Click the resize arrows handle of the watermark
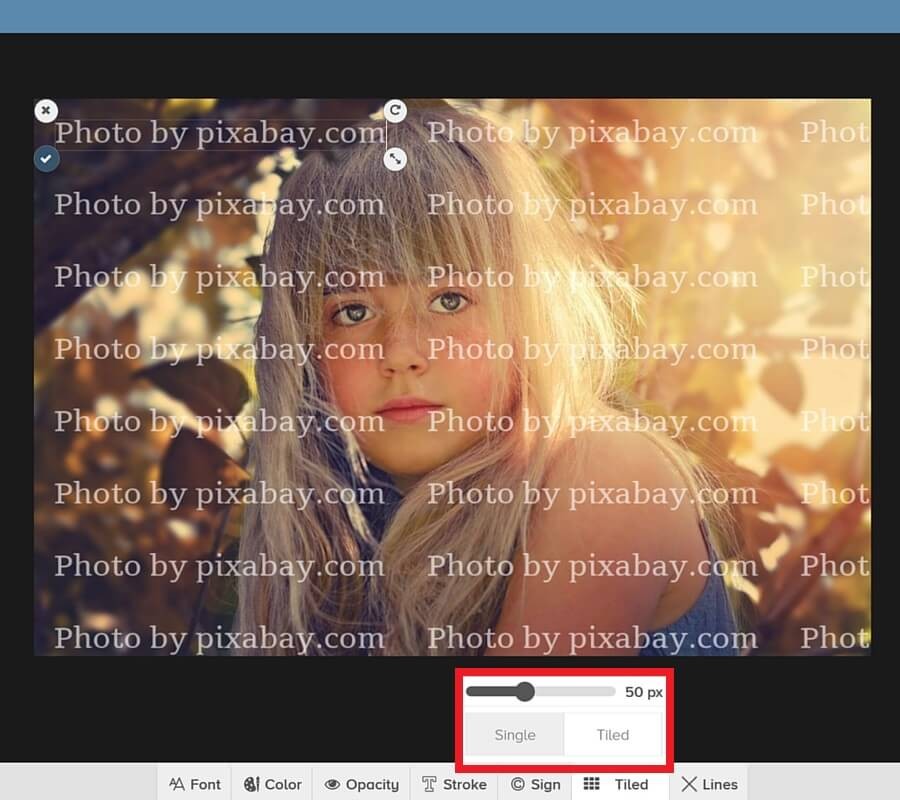 (395, 159)
